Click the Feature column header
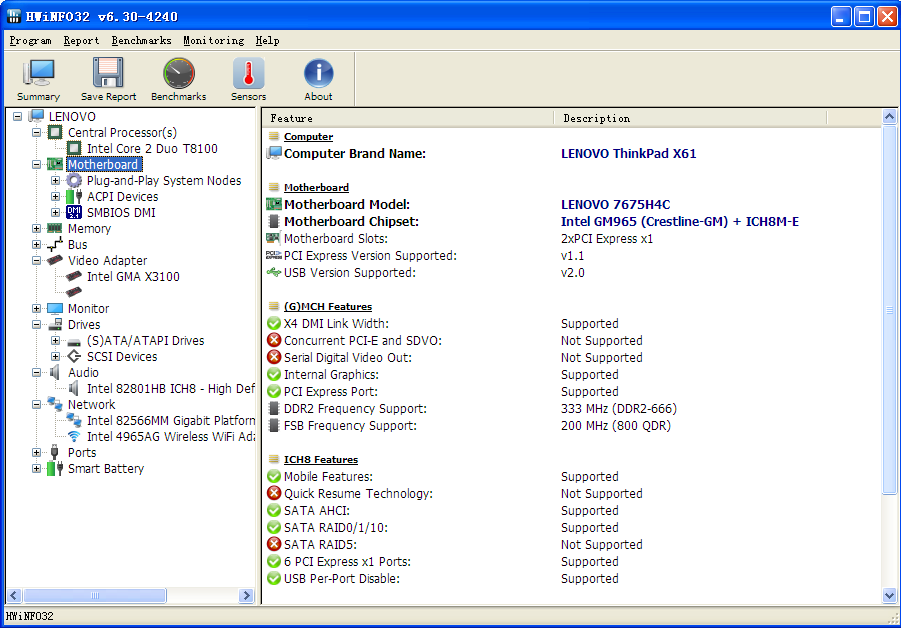The height and width of the screenshot is (628, 901). coord(409,118)
